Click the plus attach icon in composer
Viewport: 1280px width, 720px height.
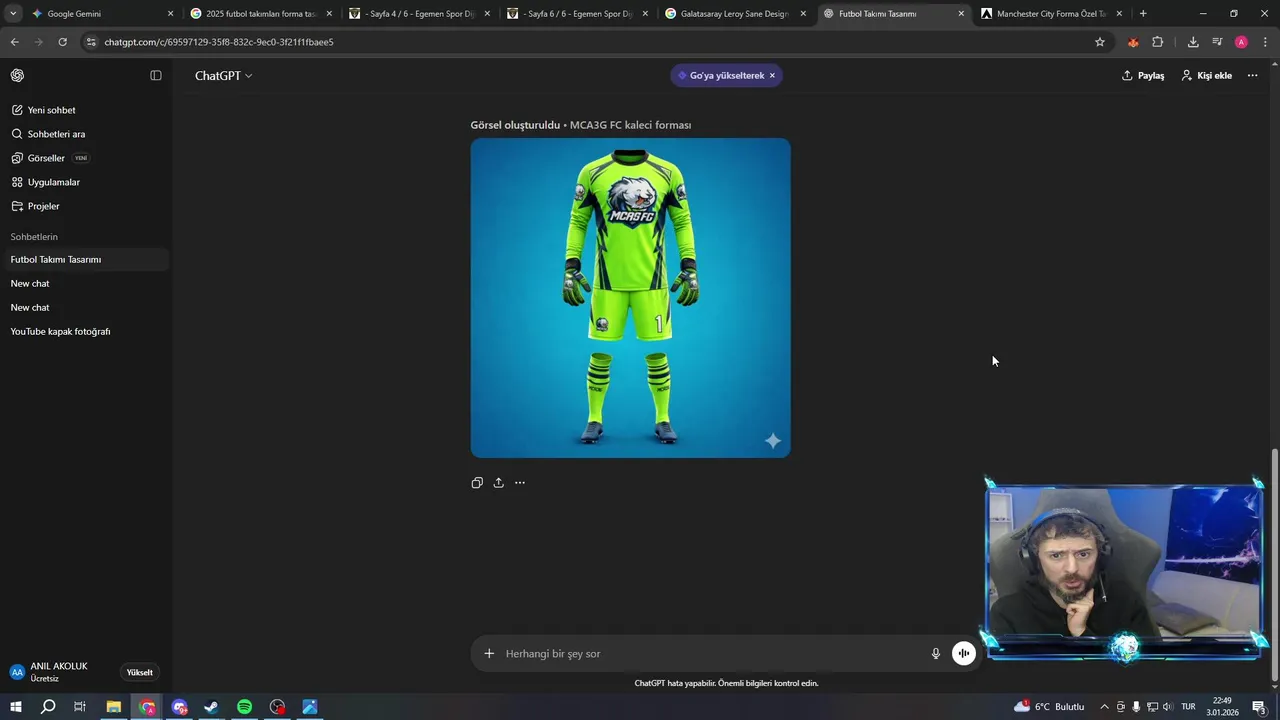click(489, 654)
